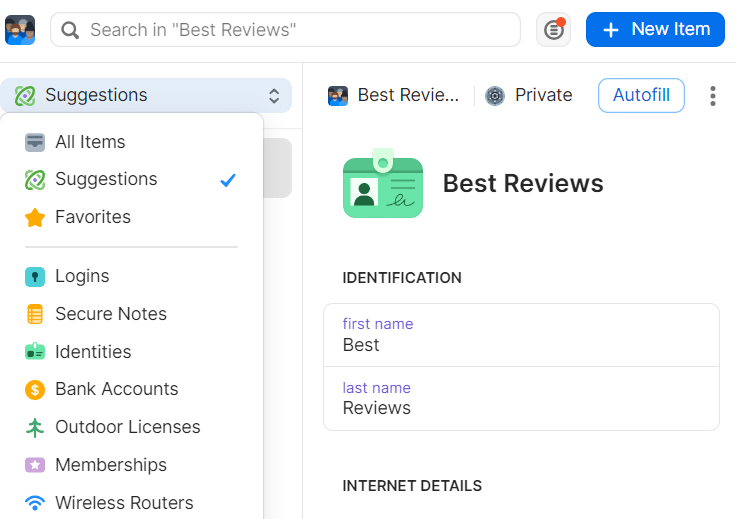Image resolution: width=736 pixels, height=519 pixels.
Task: Click the large identity card item icon
Action: [x=383, y=183]
